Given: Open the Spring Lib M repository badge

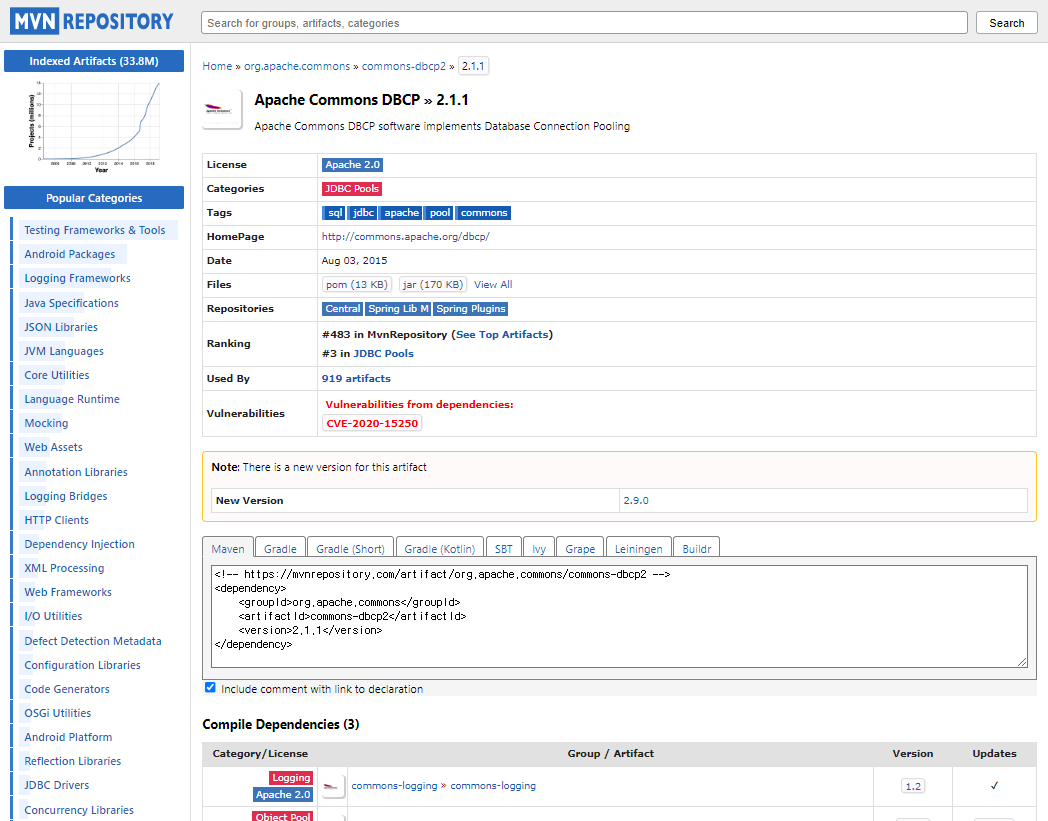Looking at the screenshot, I should (398, 308).
